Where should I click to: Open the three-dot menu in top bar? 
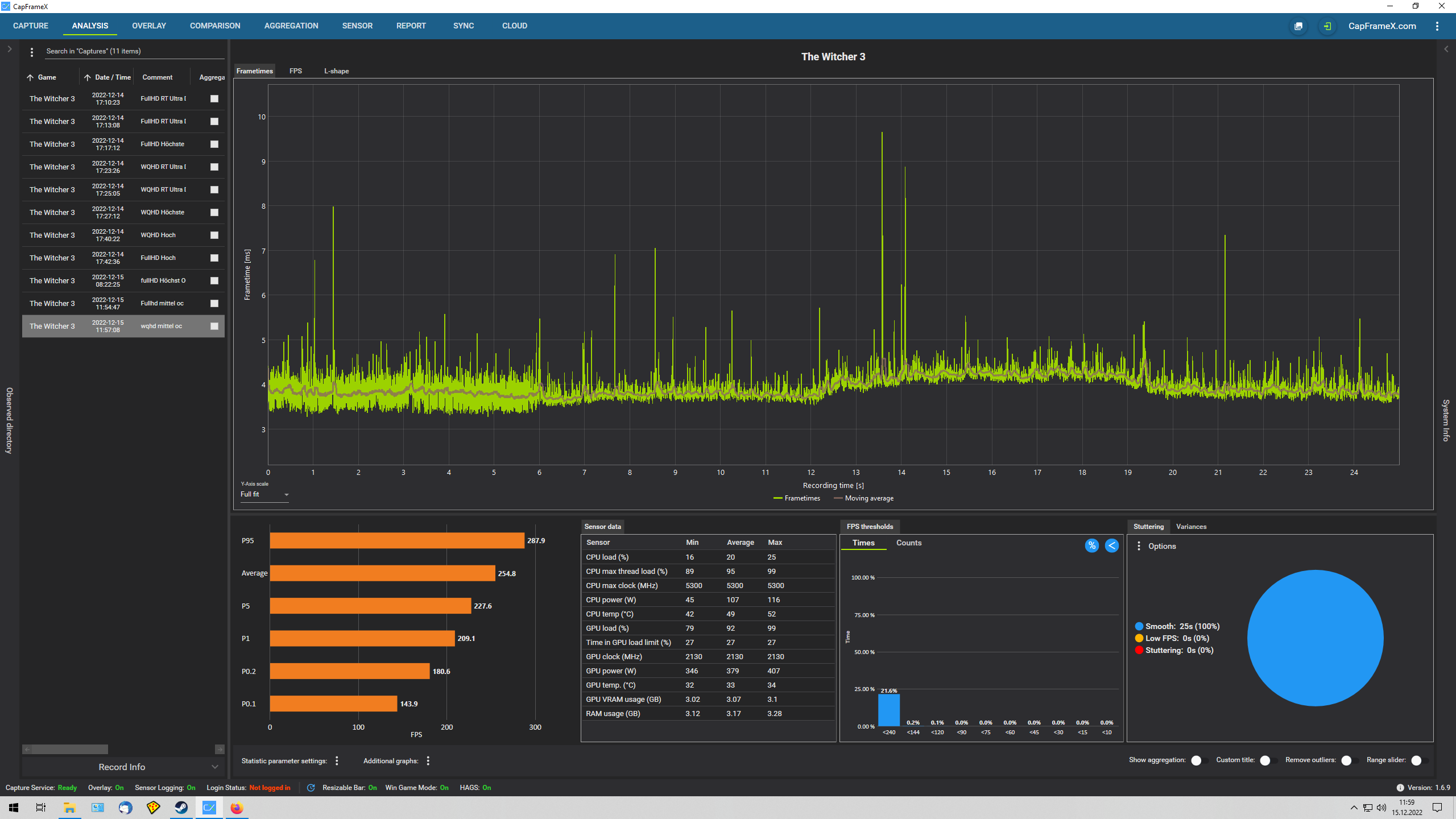click(1437, 26)
